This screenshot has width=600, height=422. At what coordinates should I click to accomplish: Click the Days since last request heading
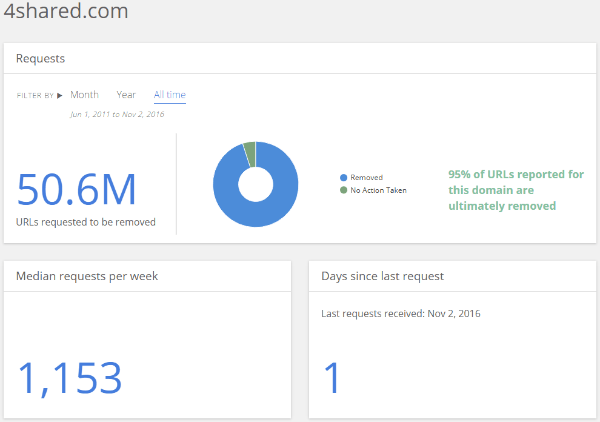pyautogui.click(x=382, y=276)
